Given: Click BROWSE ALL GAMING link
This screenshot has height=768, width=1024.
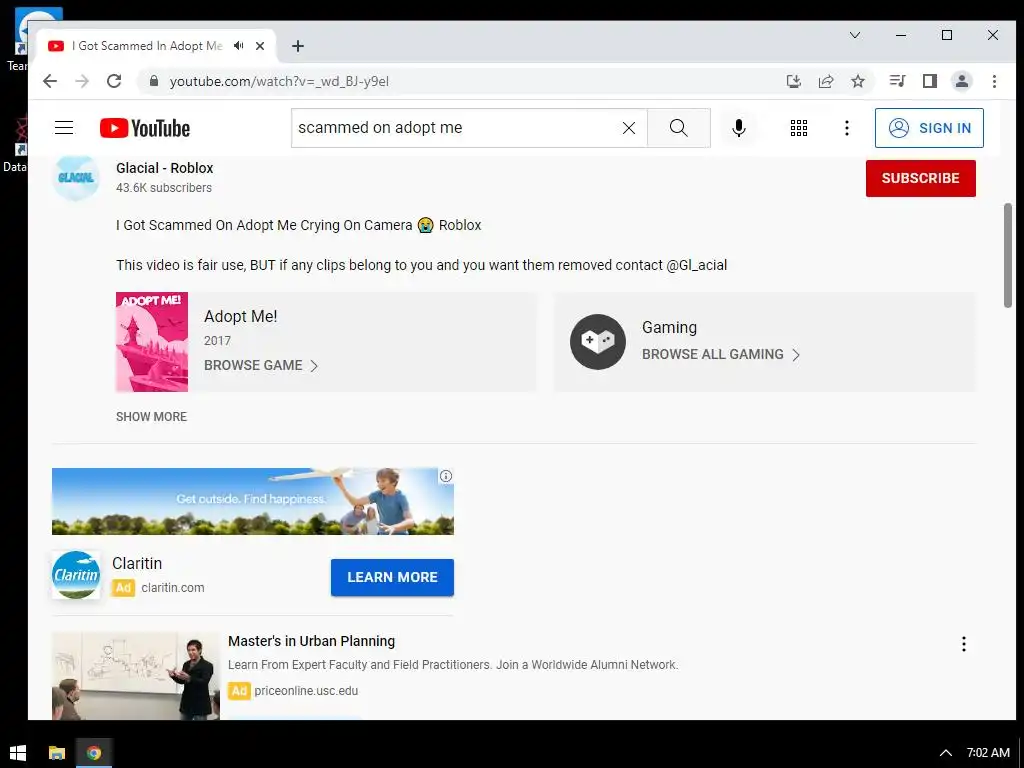Looking at the screenshot, I should [x=721, y=354].
